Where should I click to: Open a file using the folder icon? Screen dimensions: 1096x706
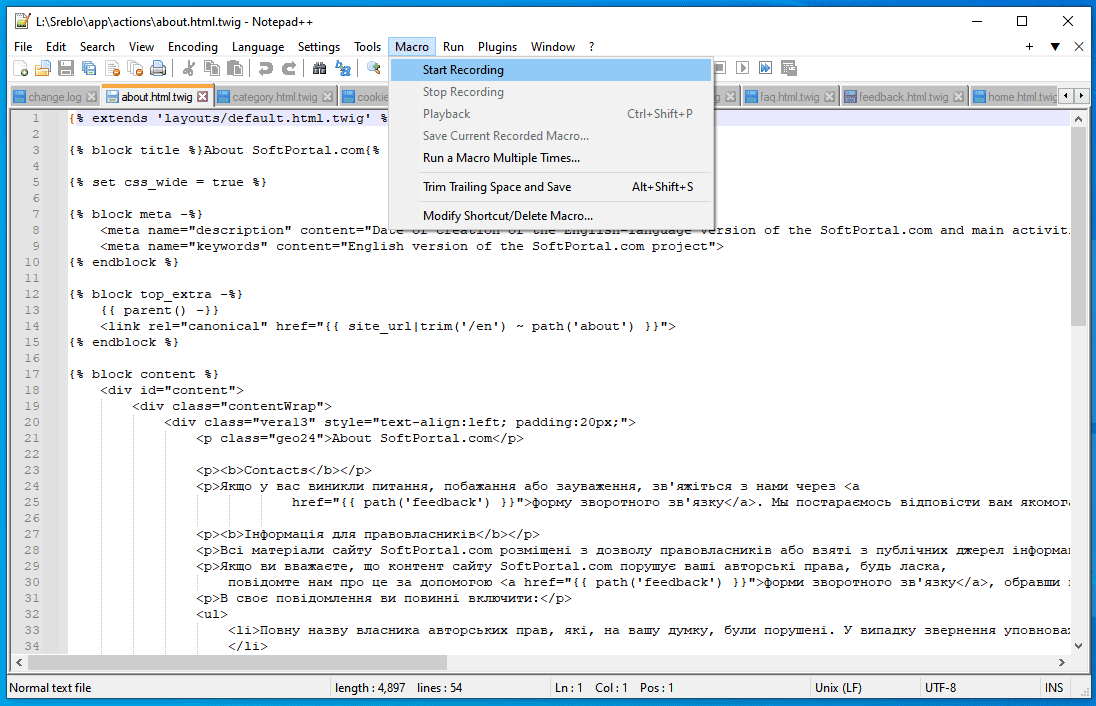tap(43, 69)
